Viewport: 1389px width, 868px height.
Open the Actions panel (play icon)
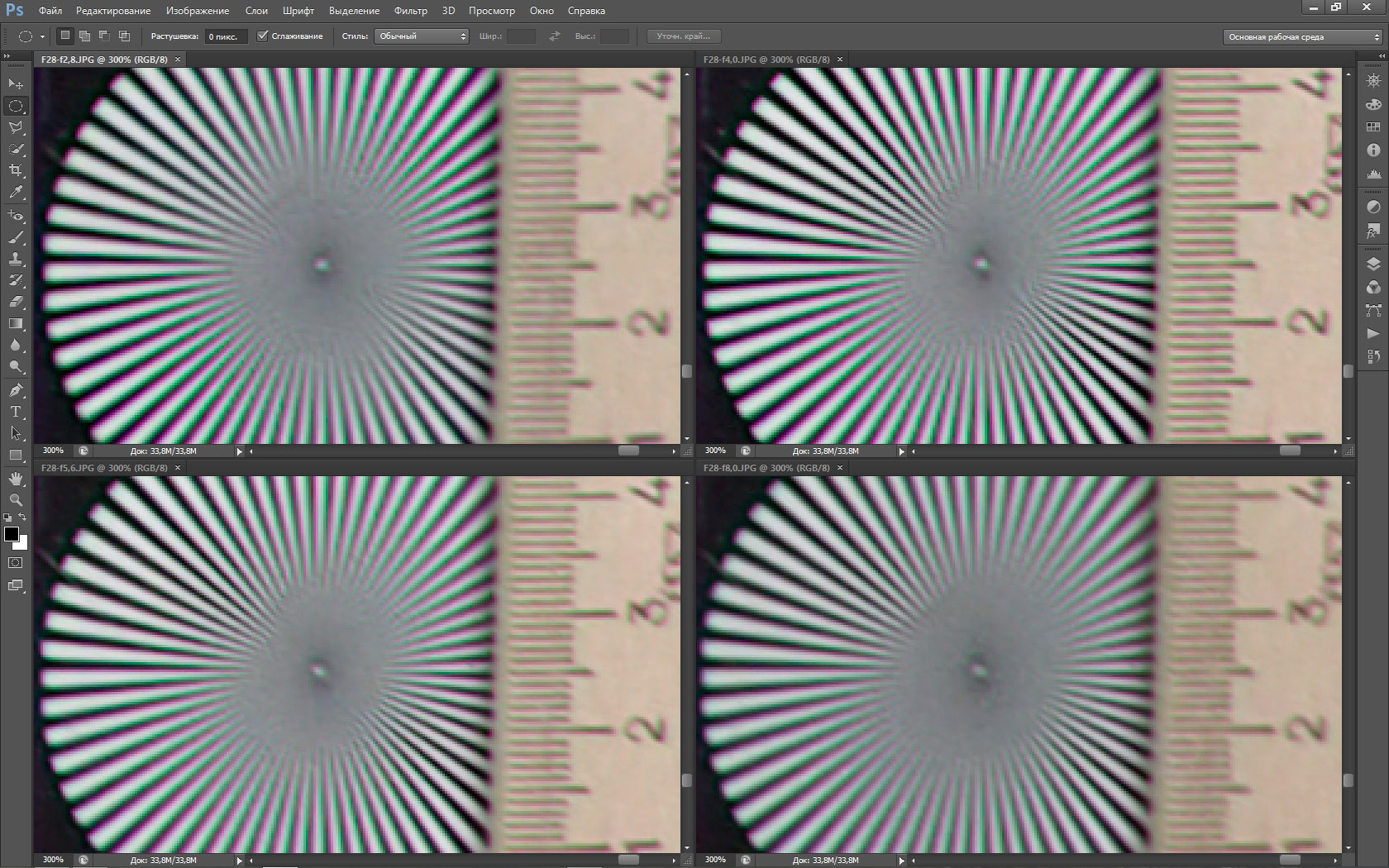(1373, 333)
